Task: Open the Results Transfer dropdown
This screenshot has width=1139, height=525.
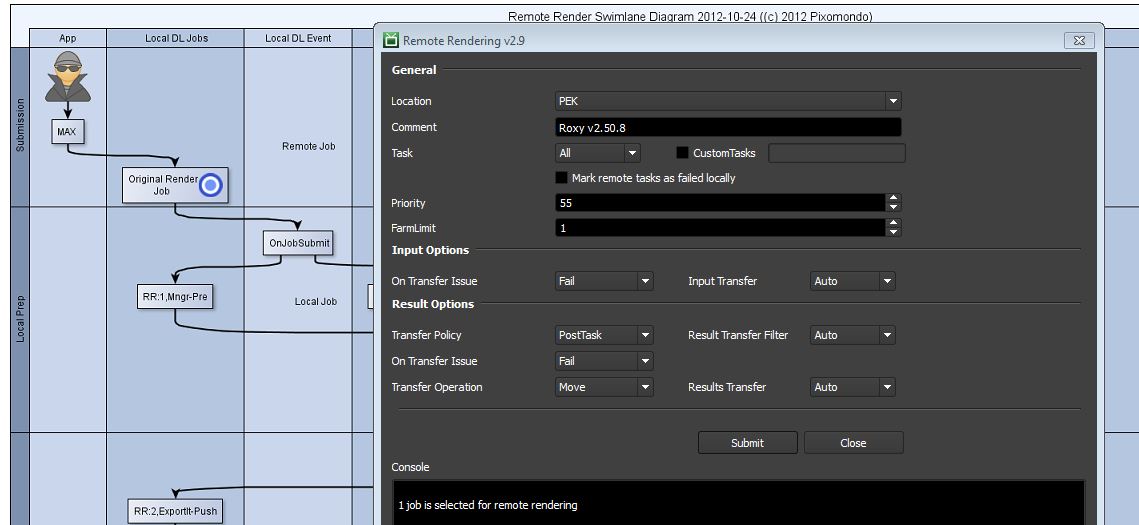Action: [x=853, y=387]
